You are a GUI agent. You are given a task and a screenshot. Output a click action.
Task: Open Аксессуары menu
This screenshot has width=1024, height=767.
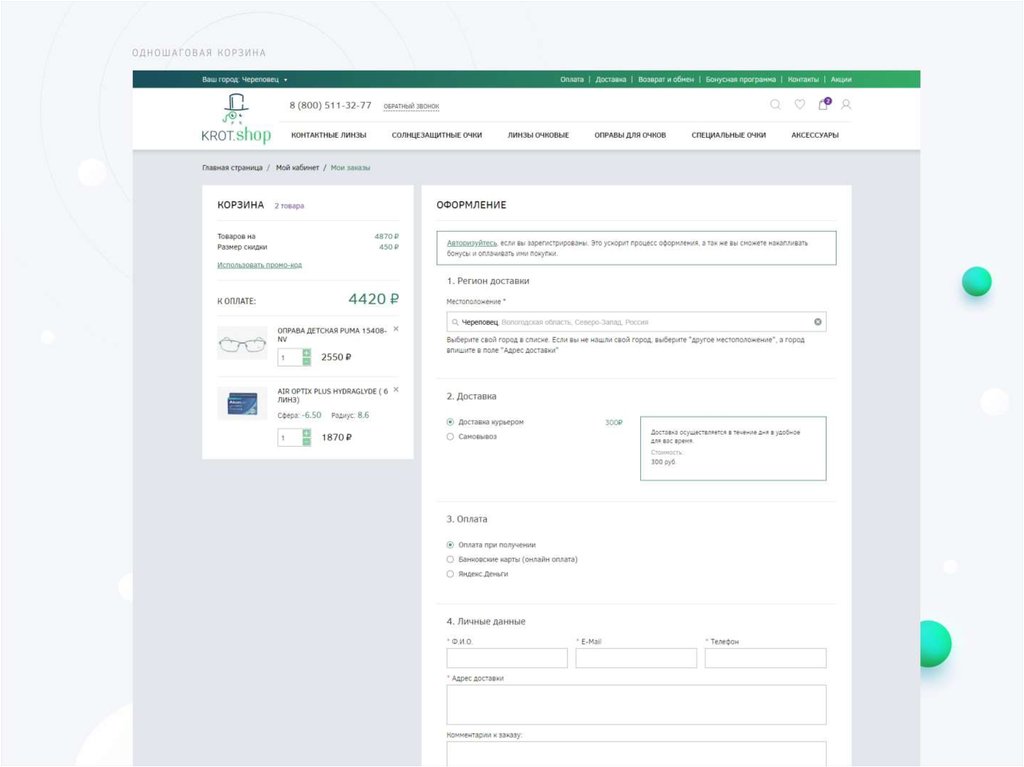(815, 135)
